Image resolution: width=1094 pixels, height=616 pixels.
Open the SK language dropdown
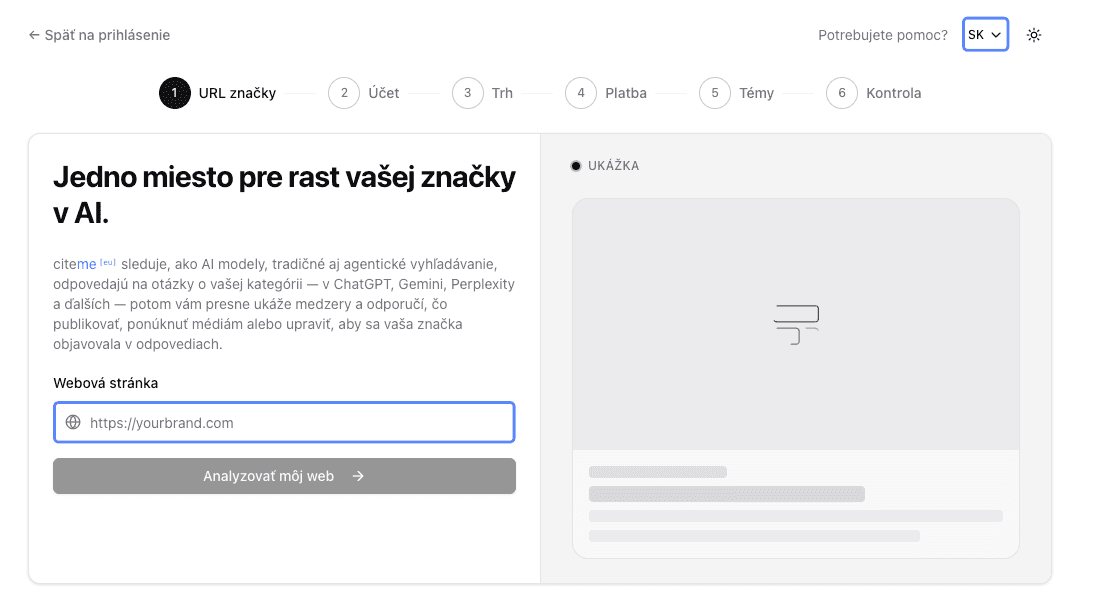point(985,34)
